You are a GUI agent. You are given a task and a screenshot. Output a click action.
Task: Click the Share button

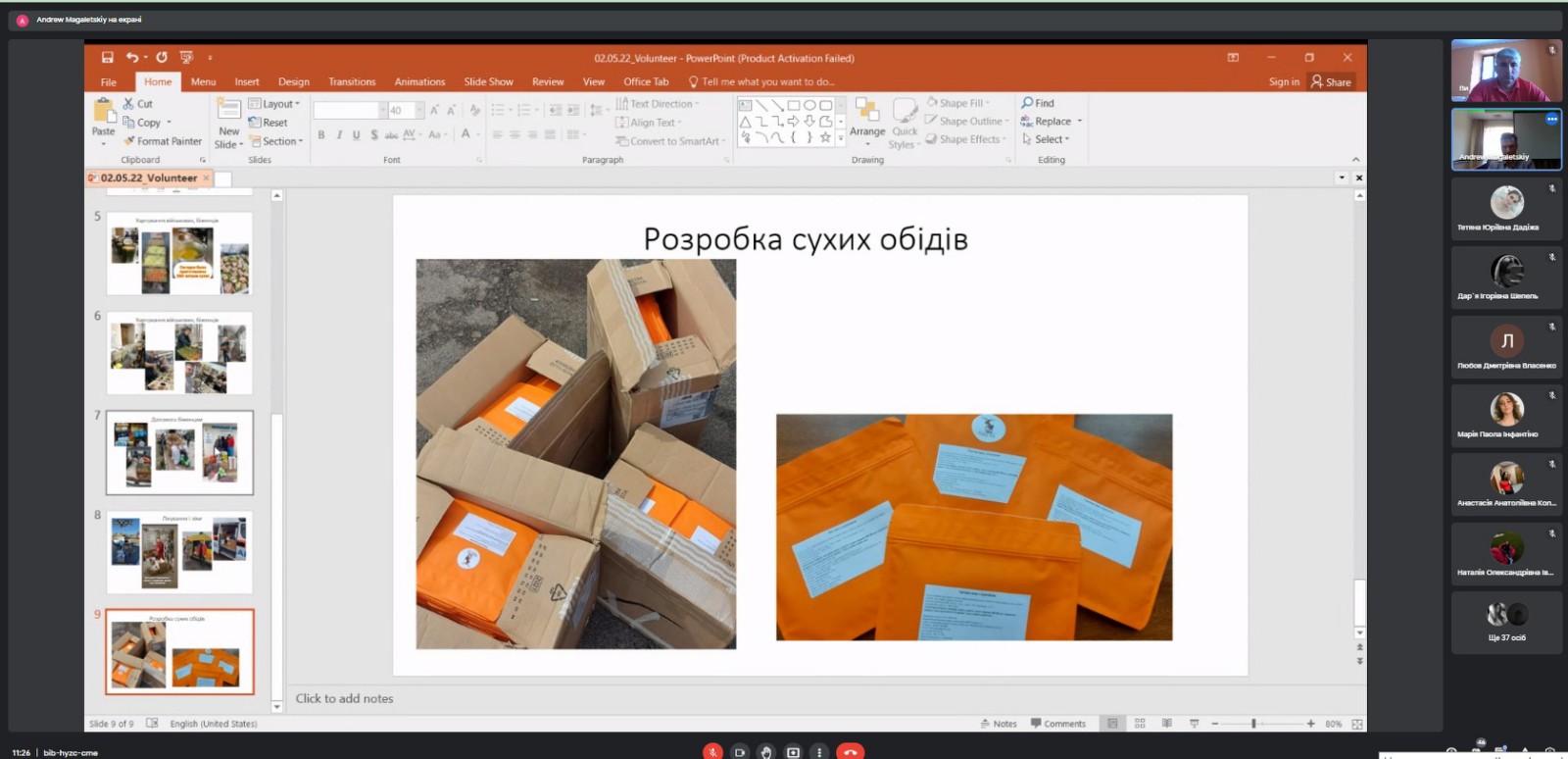tap(1332, 82)
